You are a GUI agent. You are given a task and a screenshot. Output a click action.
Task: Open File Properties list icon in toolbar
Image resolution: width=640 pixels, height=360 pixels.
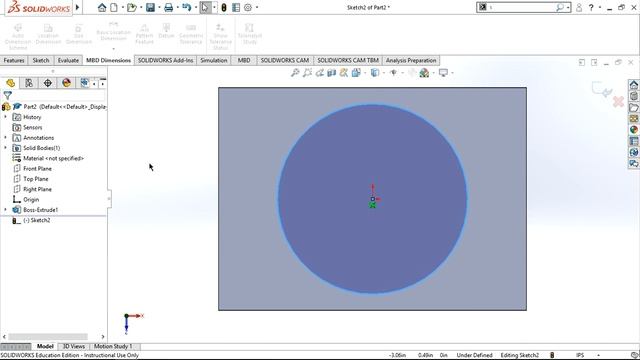pos(236,7)
